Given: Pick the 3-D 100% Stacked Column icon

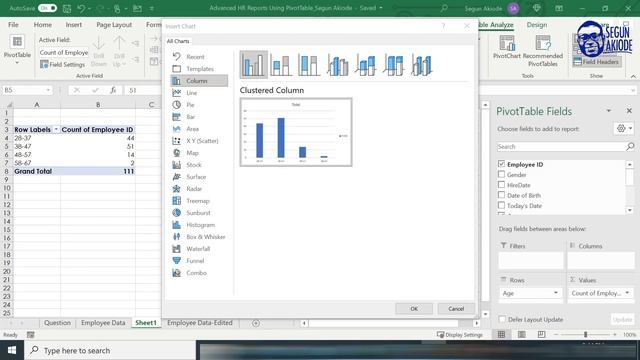Looking at the screenshot, I should 393,65.
